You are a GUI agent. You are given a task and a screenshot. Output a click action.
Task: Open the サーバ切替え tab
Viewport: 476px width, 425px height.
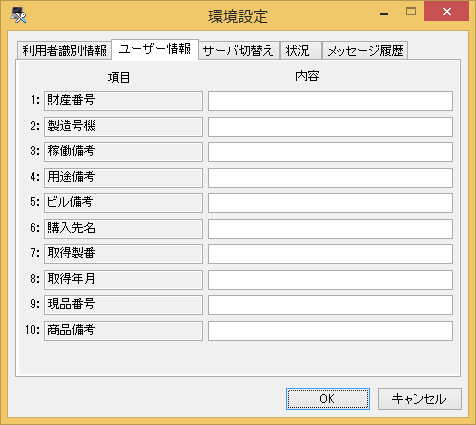[x=239, y=51]
